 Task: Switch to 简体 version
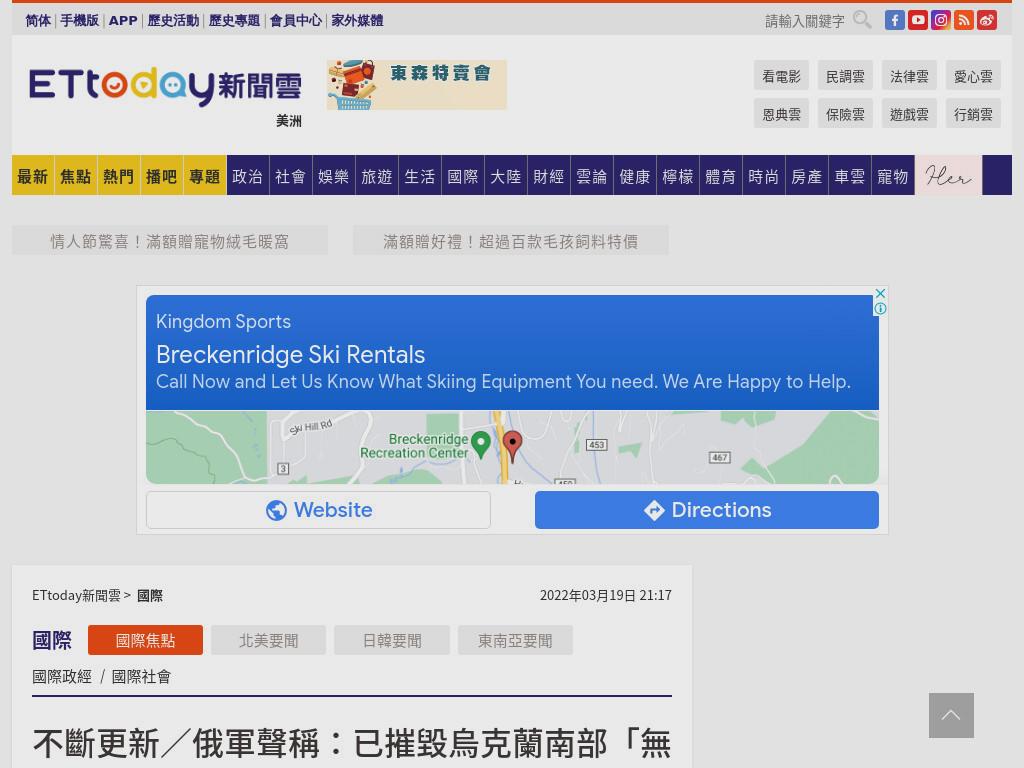tap(38, 20)
